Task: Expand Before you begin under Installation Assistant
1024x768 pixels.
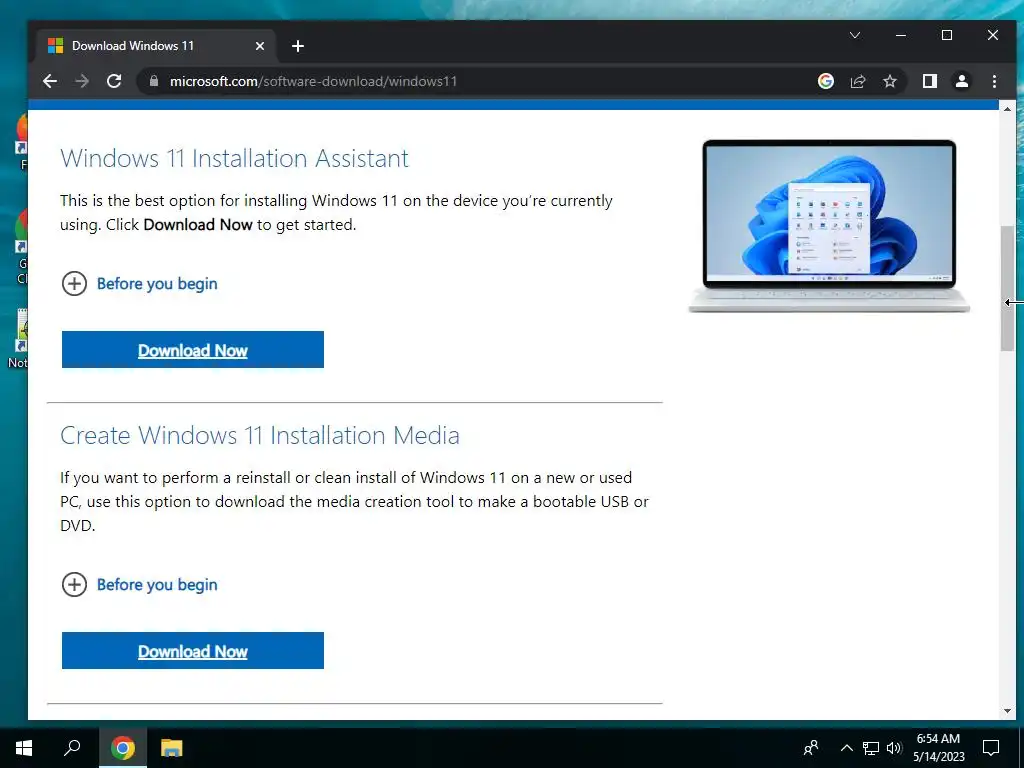Action: (140, 283)
